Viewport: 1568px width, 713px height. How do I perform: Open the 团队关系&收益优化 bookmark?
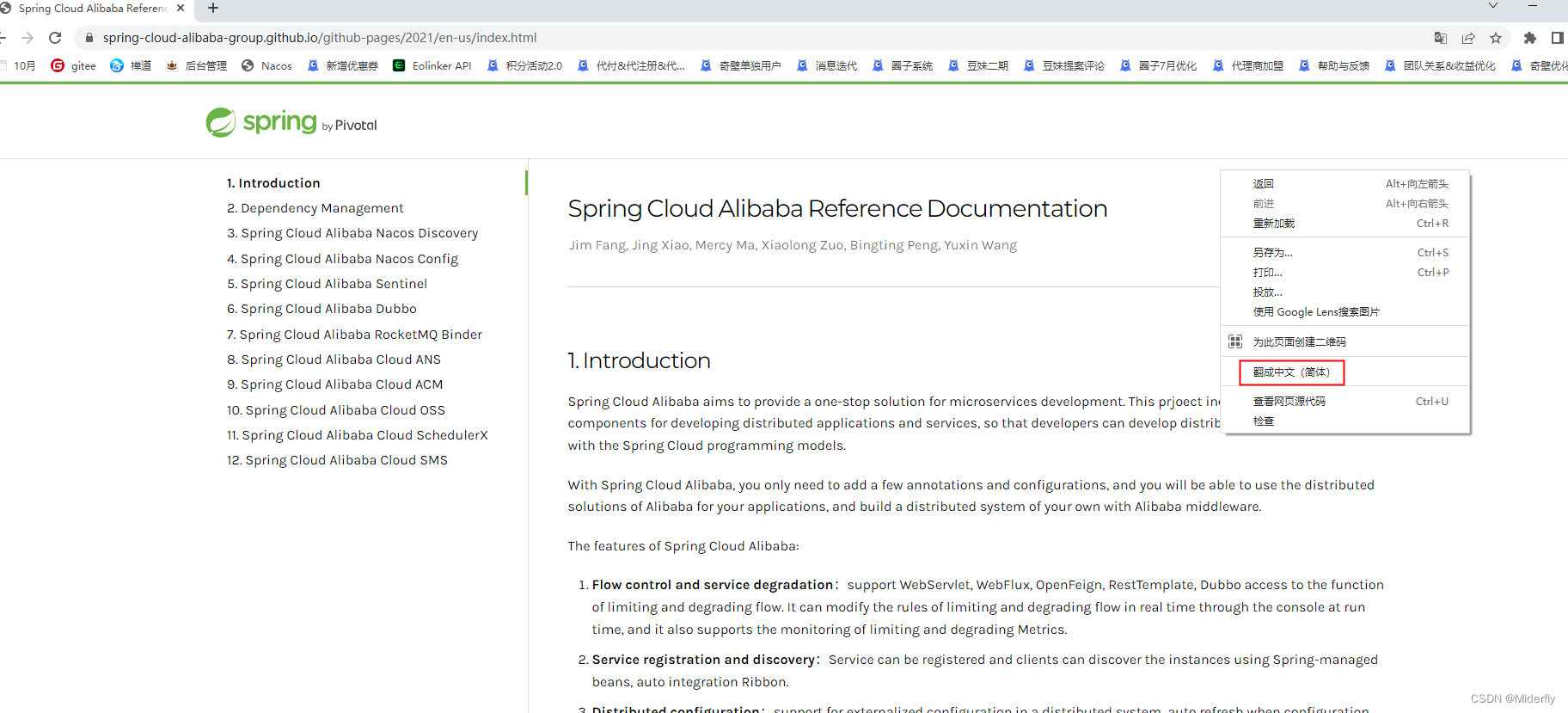[x=1440, y=65]
